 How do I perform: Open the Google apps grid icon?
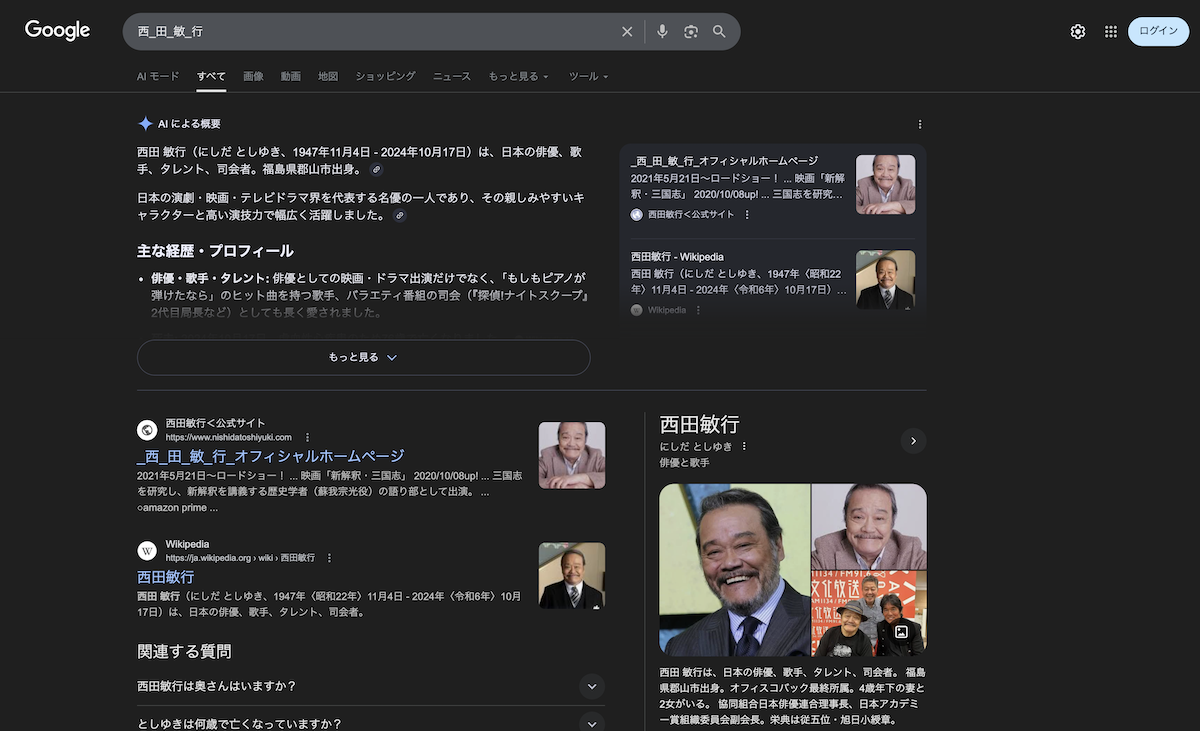1110,32
